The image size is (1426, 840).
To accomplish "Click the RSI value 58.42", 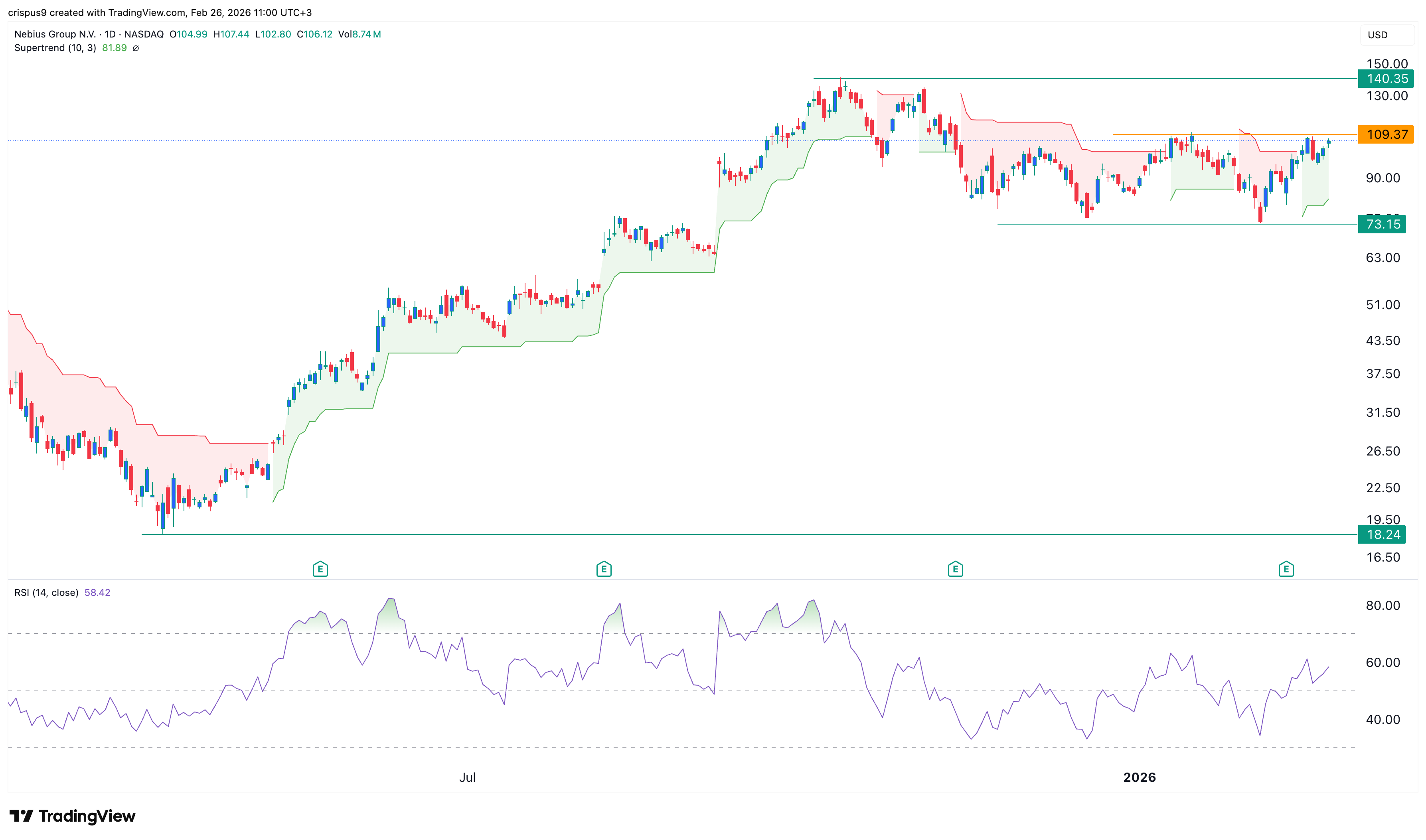I will pyautogui.click(x=97, y=593).
